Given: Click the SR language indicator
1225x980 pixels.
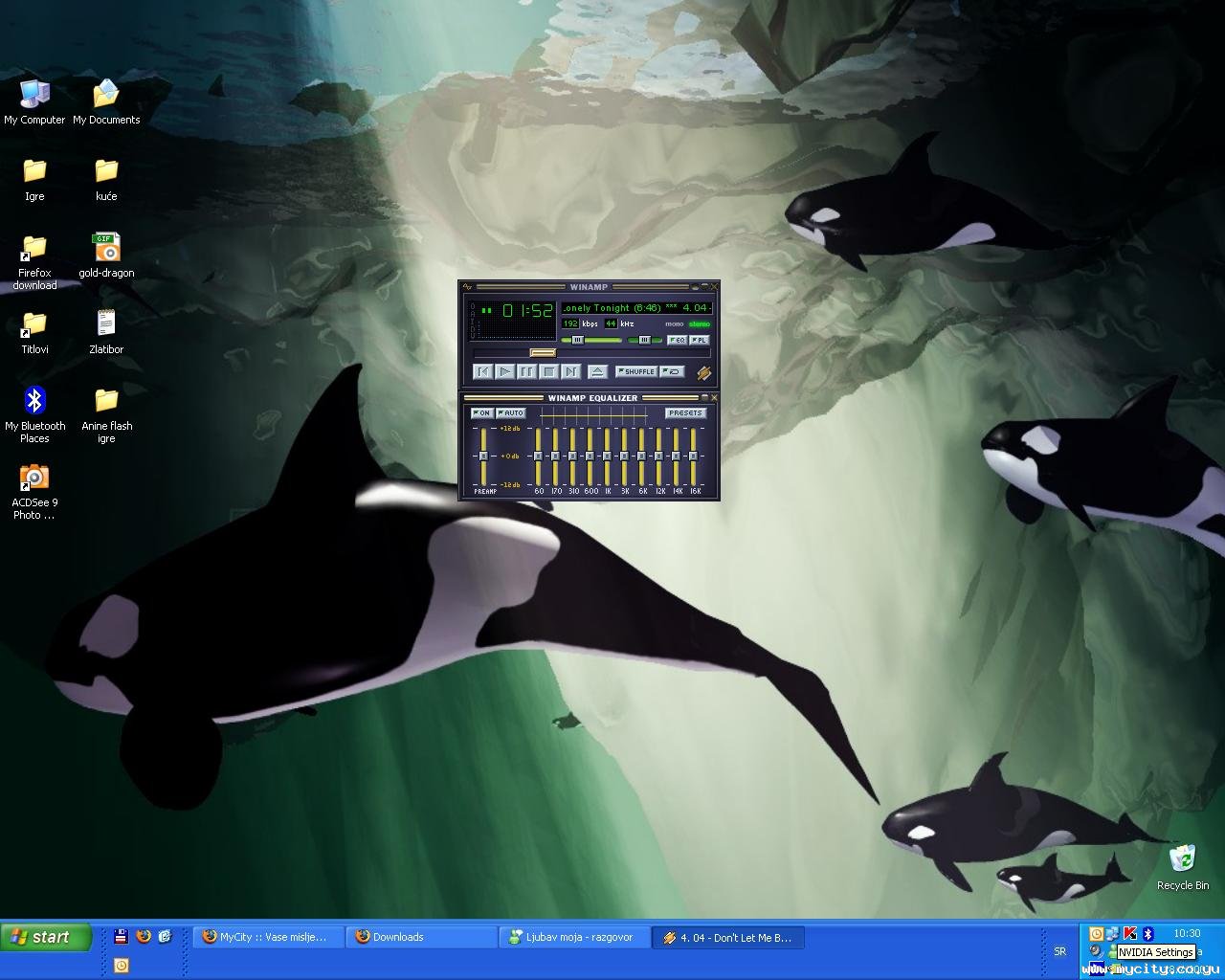Looking at the screenshot, I should click(x=1059, y=951).
